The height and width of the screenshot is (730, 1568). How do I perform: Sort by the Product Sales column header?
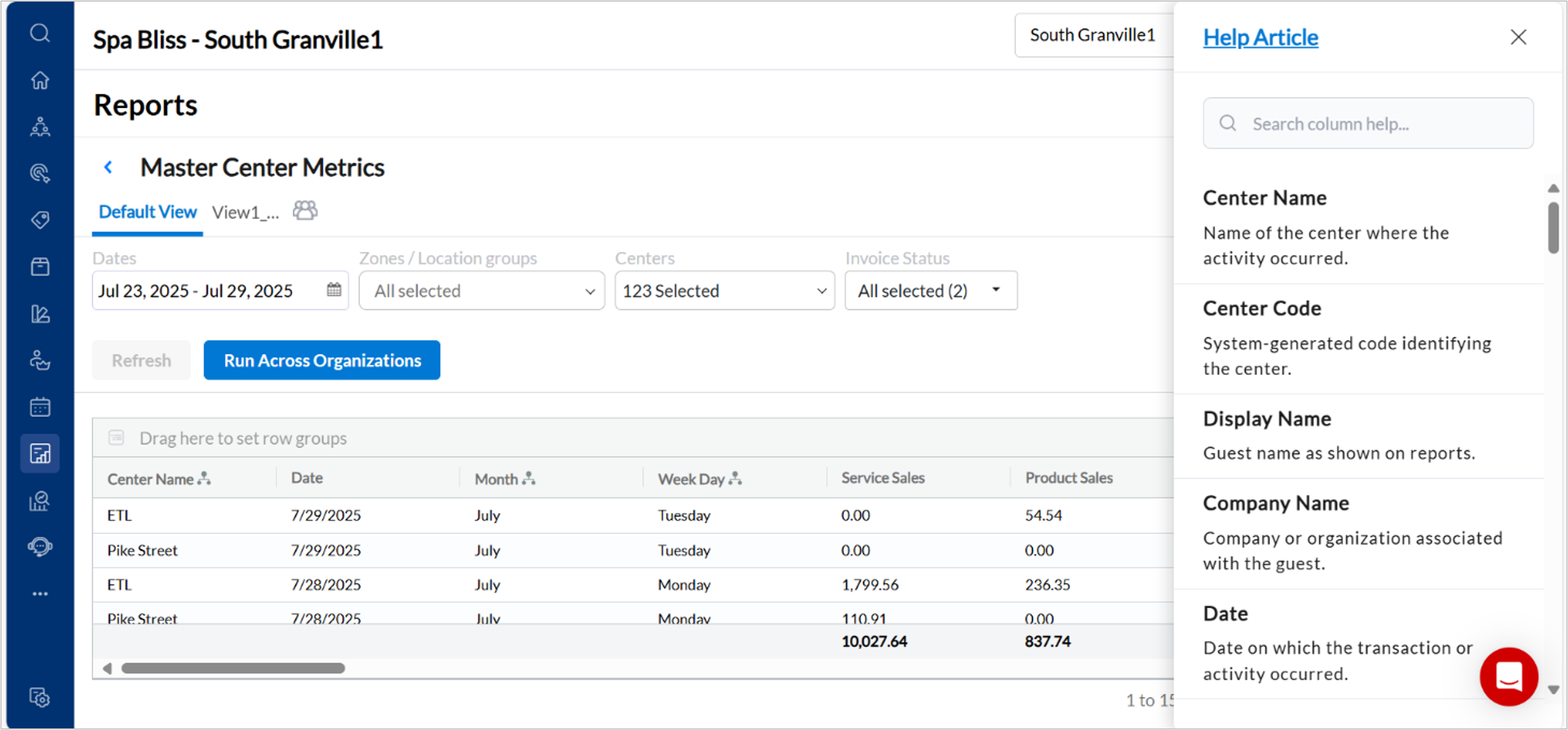(1069, 478)
